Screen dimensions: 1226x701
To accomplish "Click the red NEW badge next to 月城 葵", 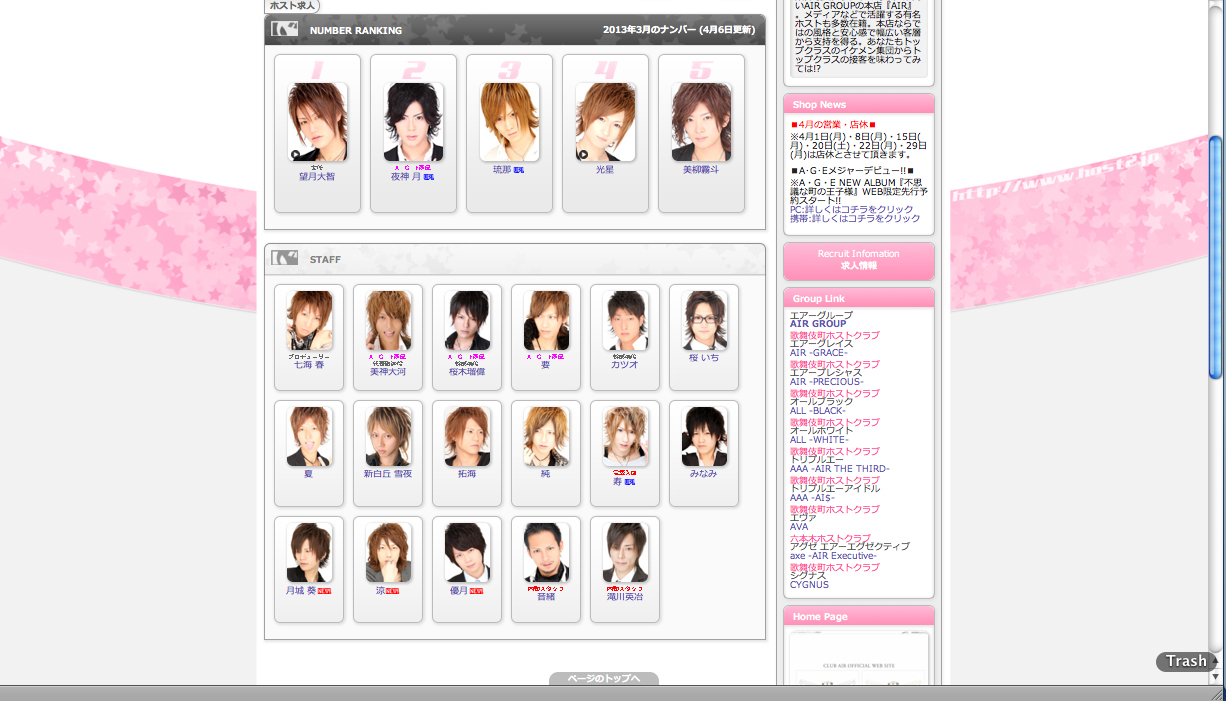I will click(x=324, y=591).
